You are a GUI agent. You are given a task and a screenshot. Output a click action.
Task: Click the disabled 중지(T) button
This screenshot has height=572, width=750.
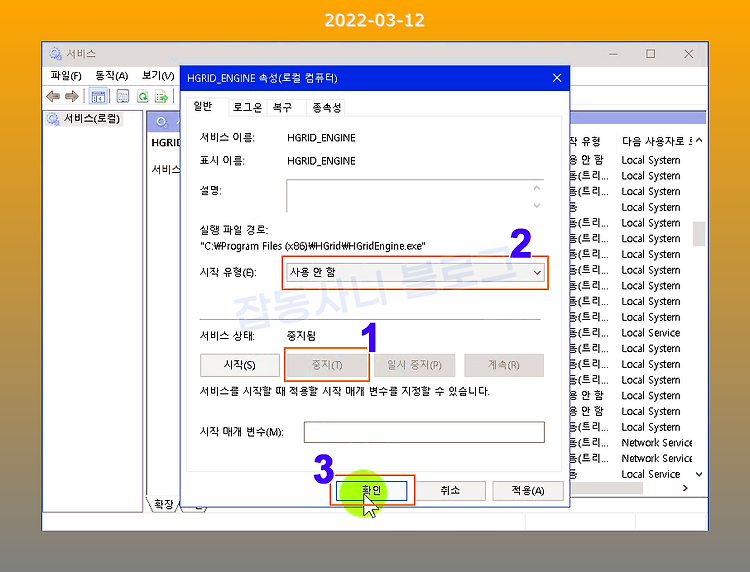[x=327, y=365]
